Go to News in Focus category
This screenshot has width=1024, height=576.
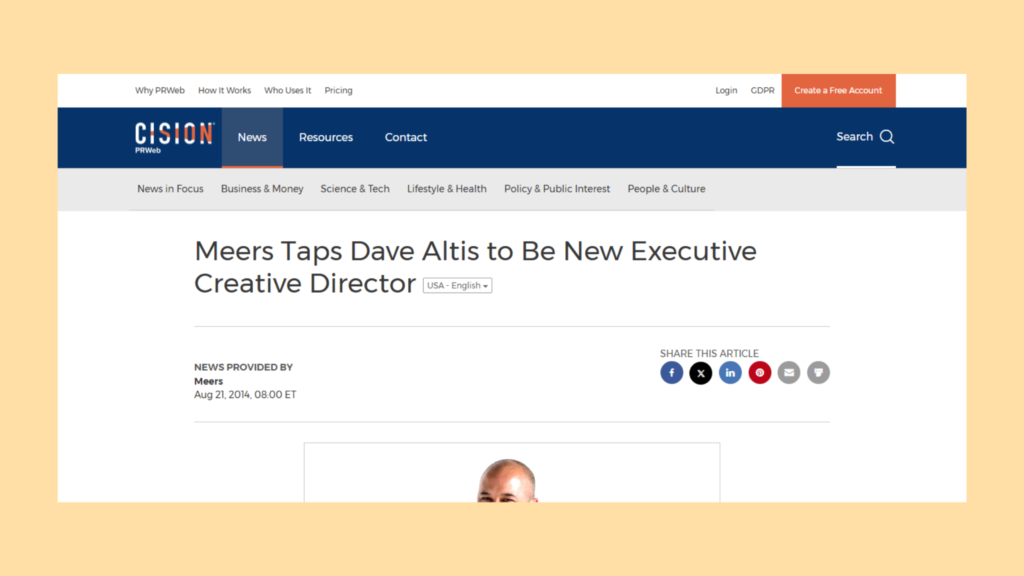170,189
